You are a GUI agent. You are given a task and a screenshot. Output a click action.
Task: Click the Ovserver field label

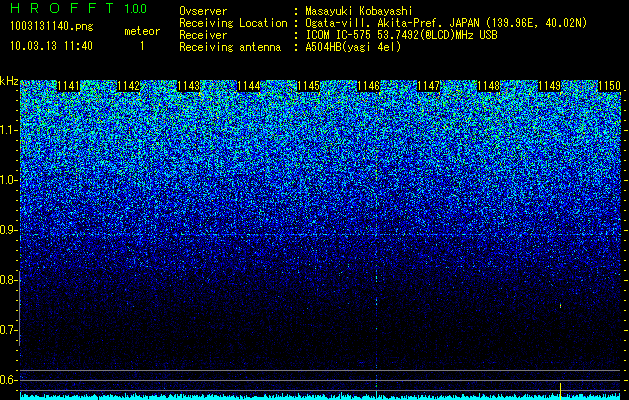(203, 11)
